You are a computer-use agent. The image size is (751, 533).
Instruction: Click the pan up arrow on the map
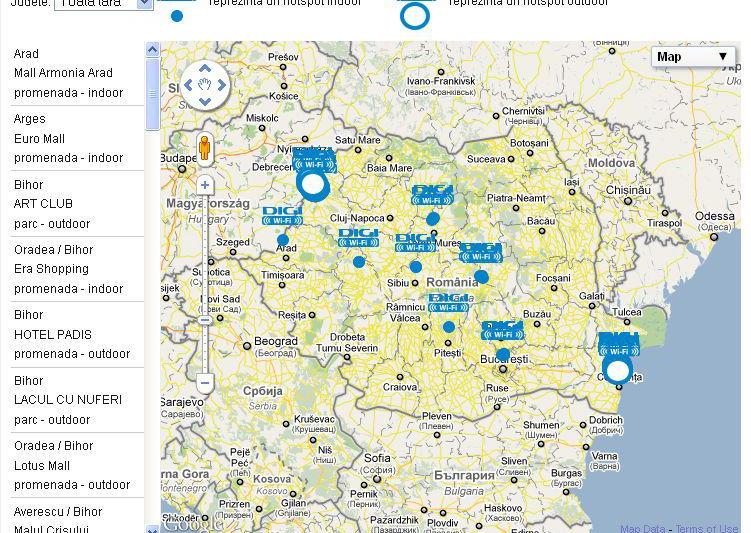click(x=205, y=70)
